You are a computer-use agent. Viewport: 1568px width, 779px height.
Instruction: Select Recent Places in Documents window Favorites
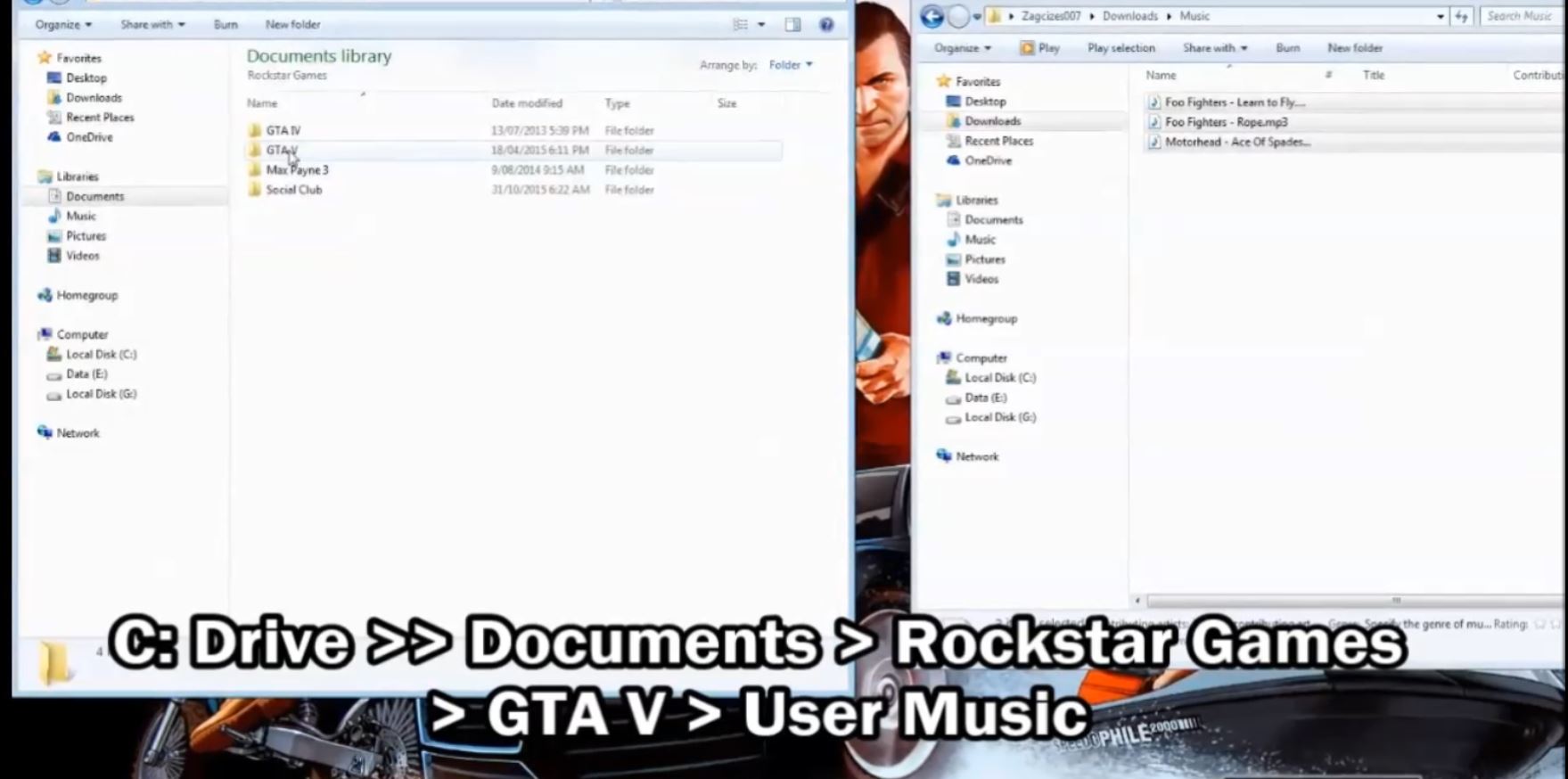click(91, 117)
